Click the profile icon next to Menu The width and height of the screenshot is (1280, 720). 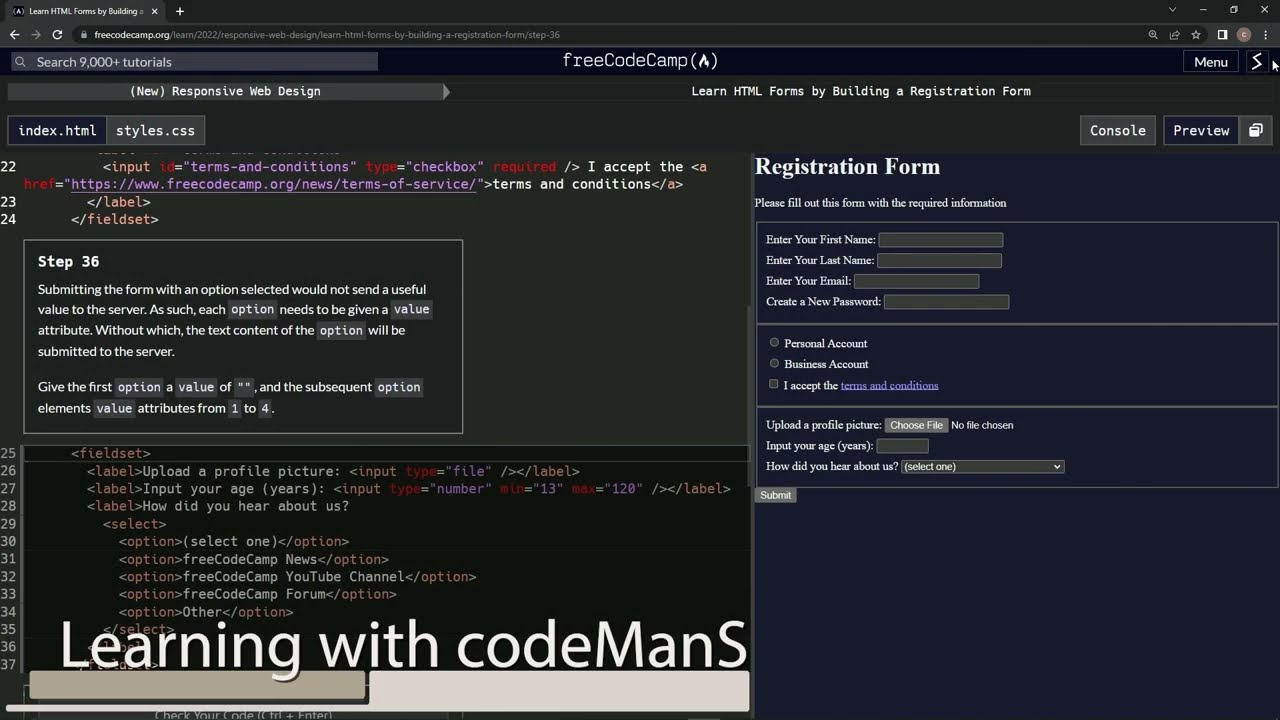point(1257,62)
